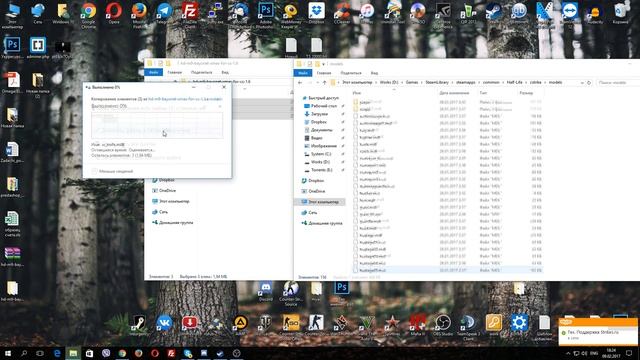Switch to Главная tab in models window

(x=324, y=73)
